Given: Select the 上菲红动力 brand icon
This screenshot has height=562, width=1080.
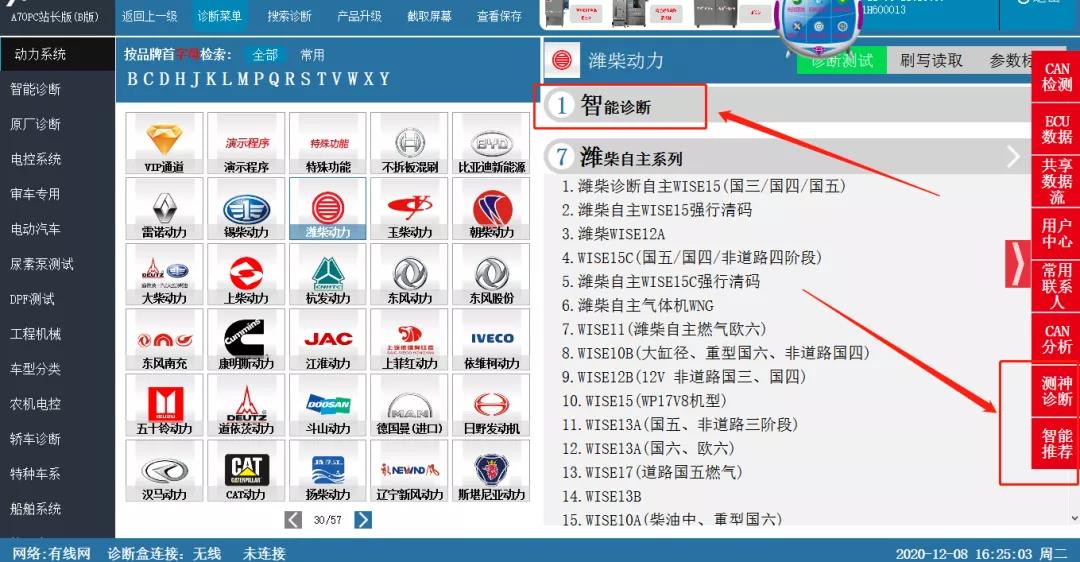Looking at the screenshot, I should (x=409, y=340).
